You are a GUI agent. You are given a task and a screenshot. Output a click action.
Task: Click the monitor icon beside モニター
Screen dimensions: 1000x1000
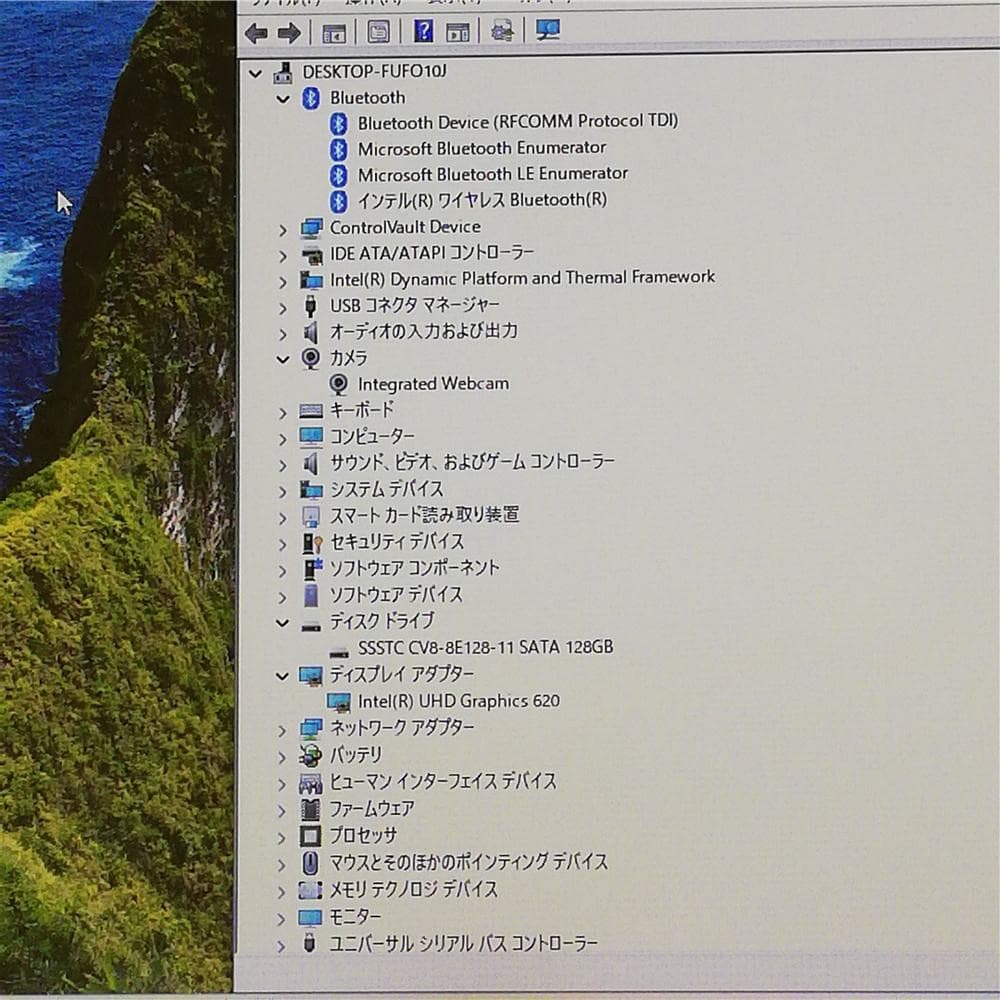pyautogui.click(x=311, y=918)
